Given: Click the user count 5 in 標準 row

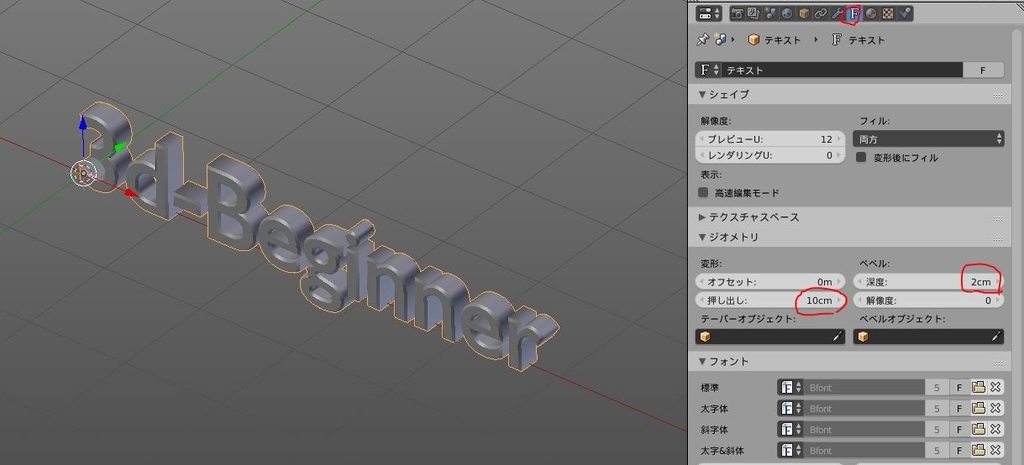Looking at the screenshot, I should pos(937,387).
